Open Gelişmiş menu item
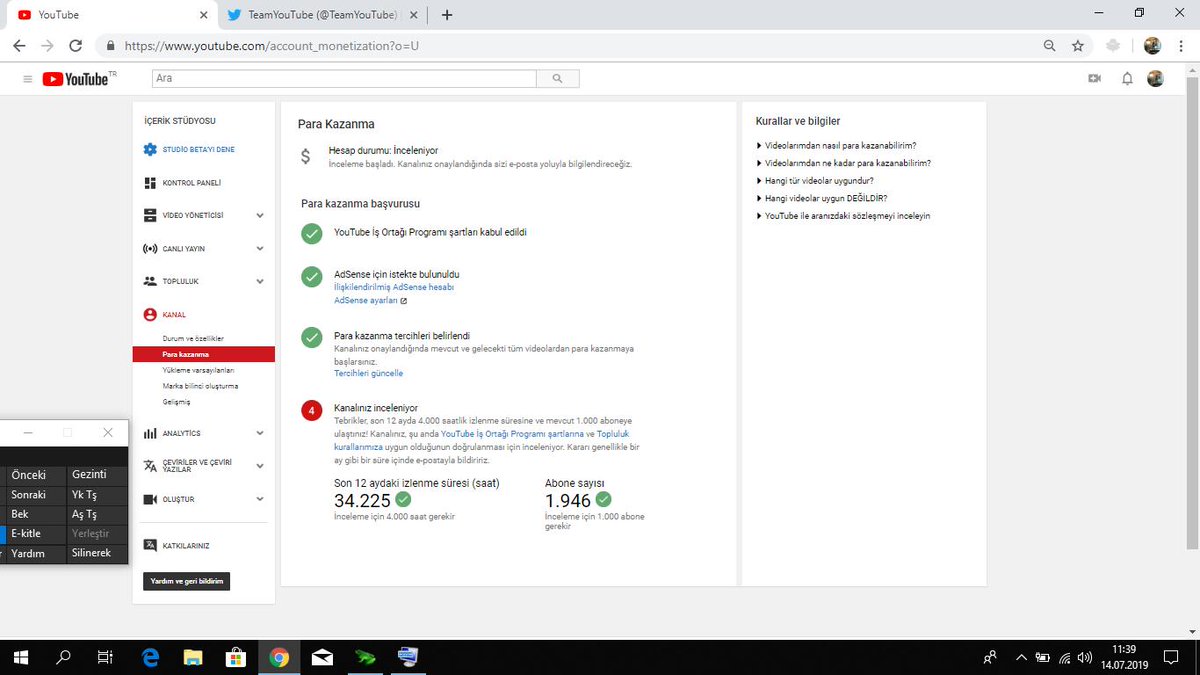Image resolution: width=1200 pixels, height=675 pixels. pos(176,402)
